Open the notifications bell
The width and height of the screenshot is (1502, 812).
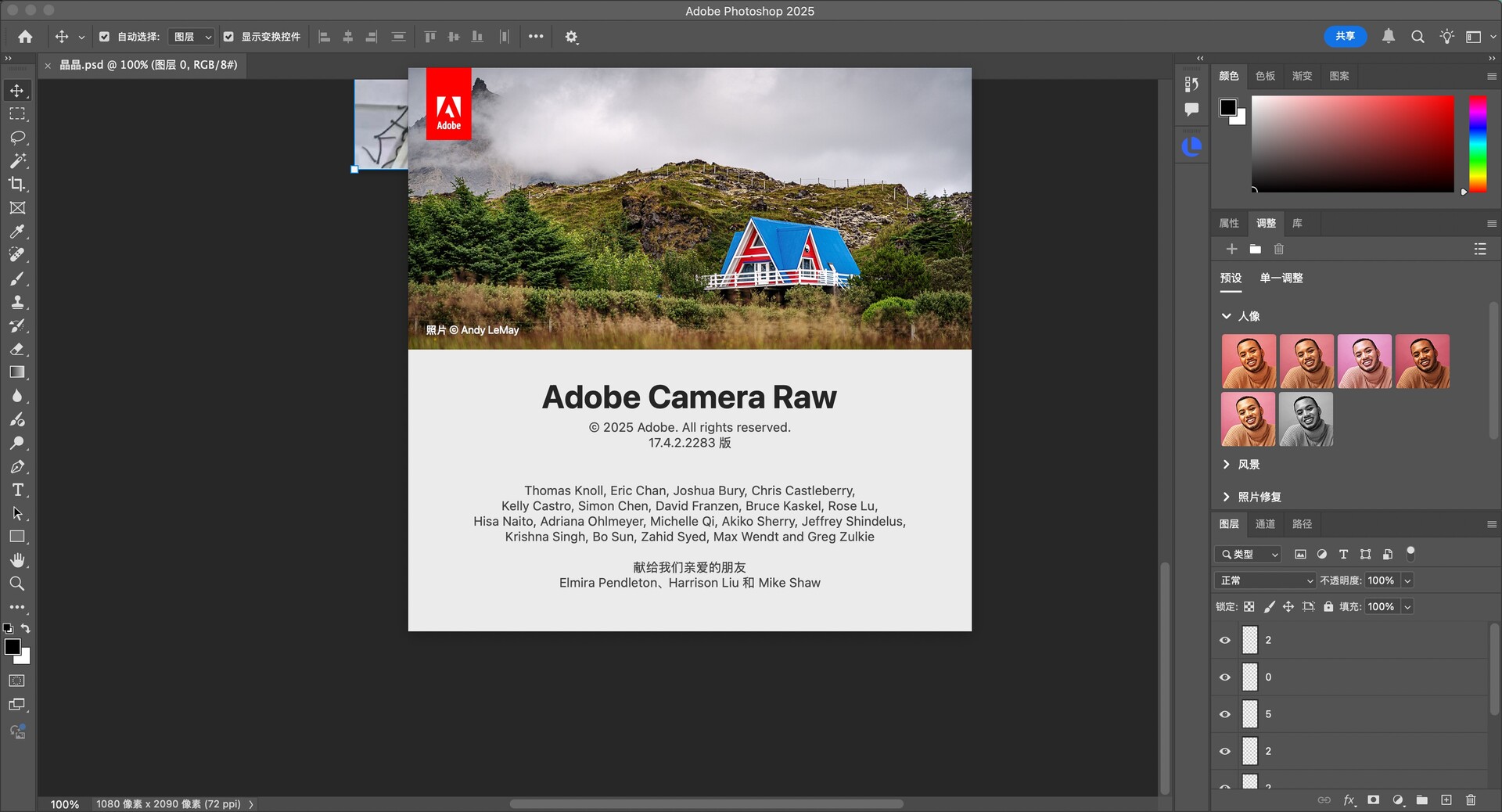pos(1389,37)
